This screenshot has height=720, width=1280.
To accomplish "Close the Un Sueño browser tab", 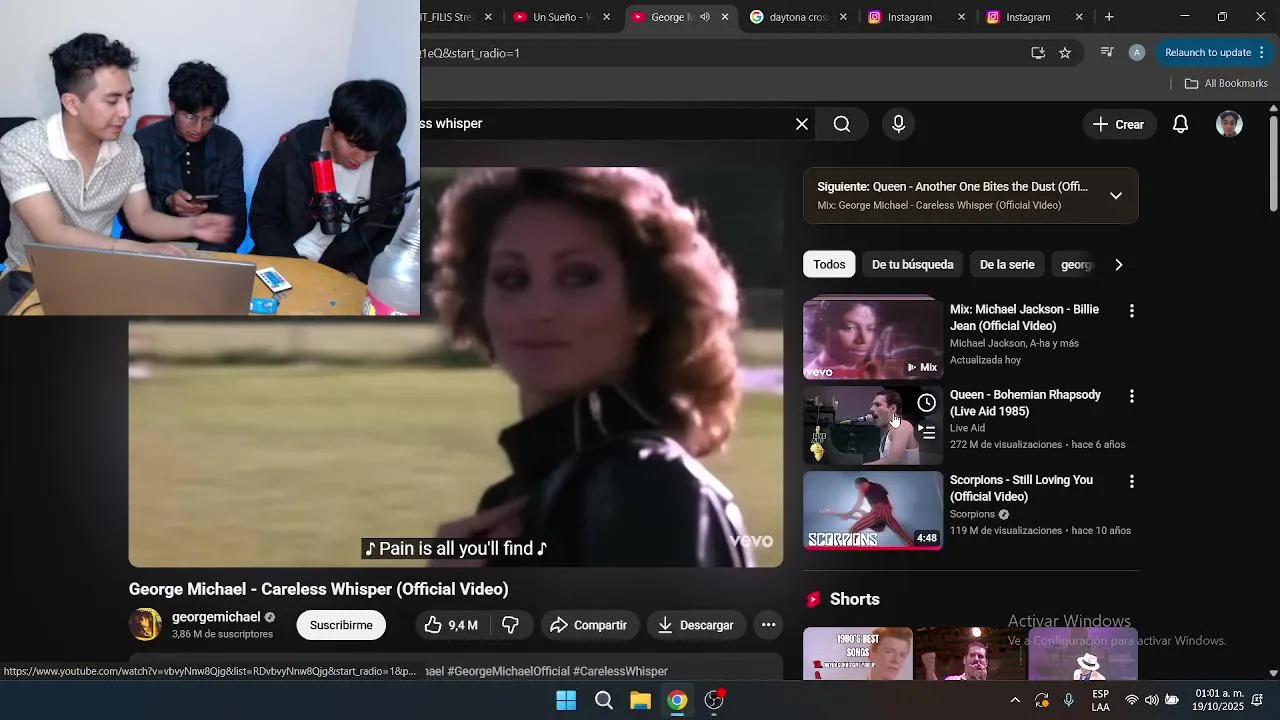I will pos(606,17).
